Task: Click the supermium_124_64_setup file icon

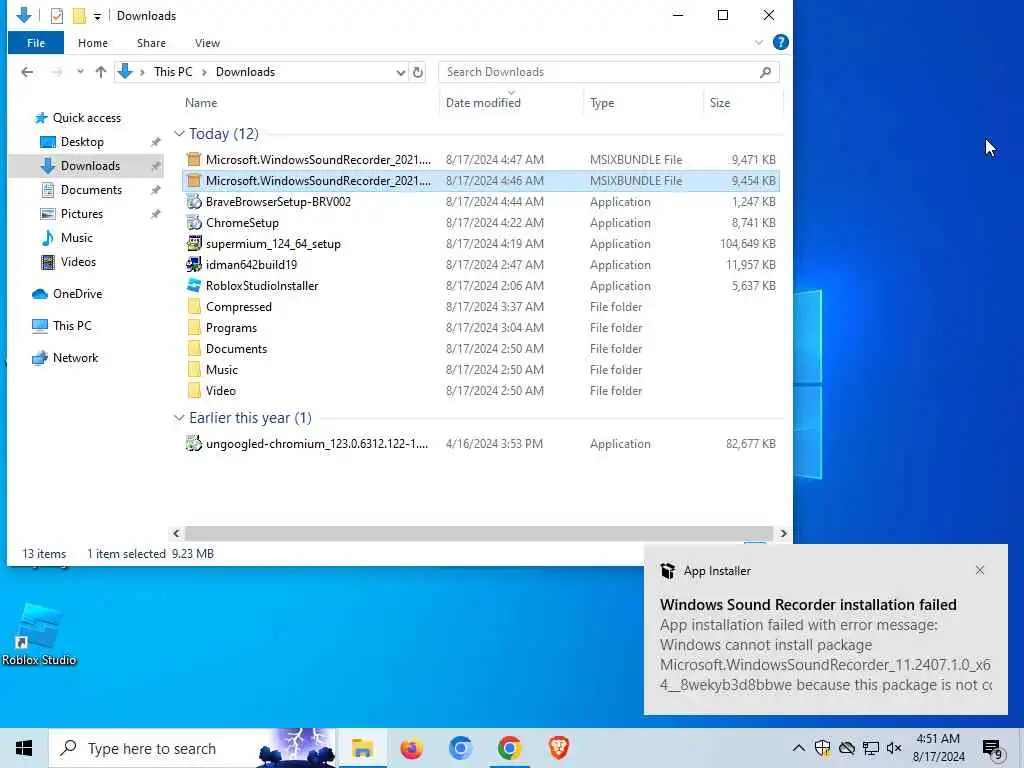Action: (193, 244)
